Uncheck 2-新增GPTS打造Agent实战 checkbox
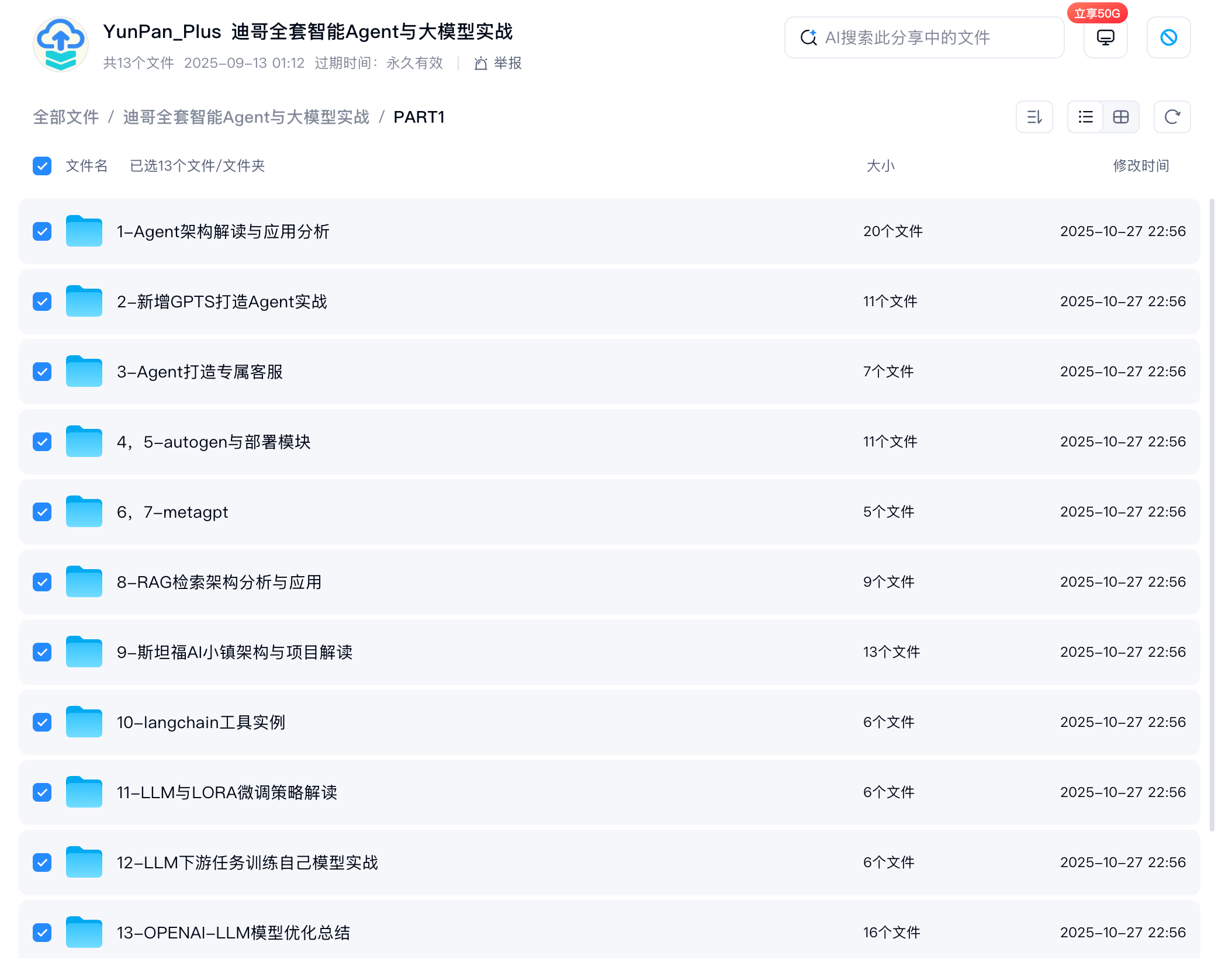Viewport: 1232px width, 970px height. 42,302
